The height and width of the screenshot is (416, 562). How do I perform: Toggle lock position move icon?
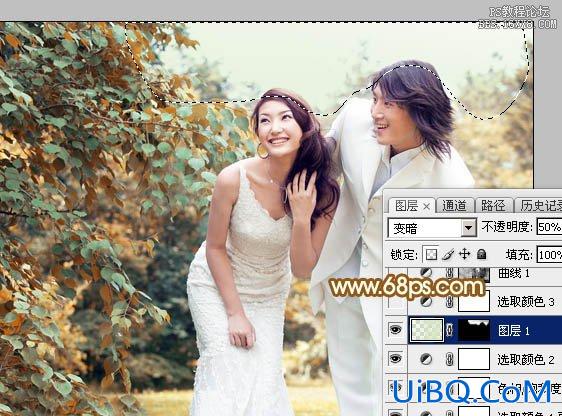[x=465, y=254]
